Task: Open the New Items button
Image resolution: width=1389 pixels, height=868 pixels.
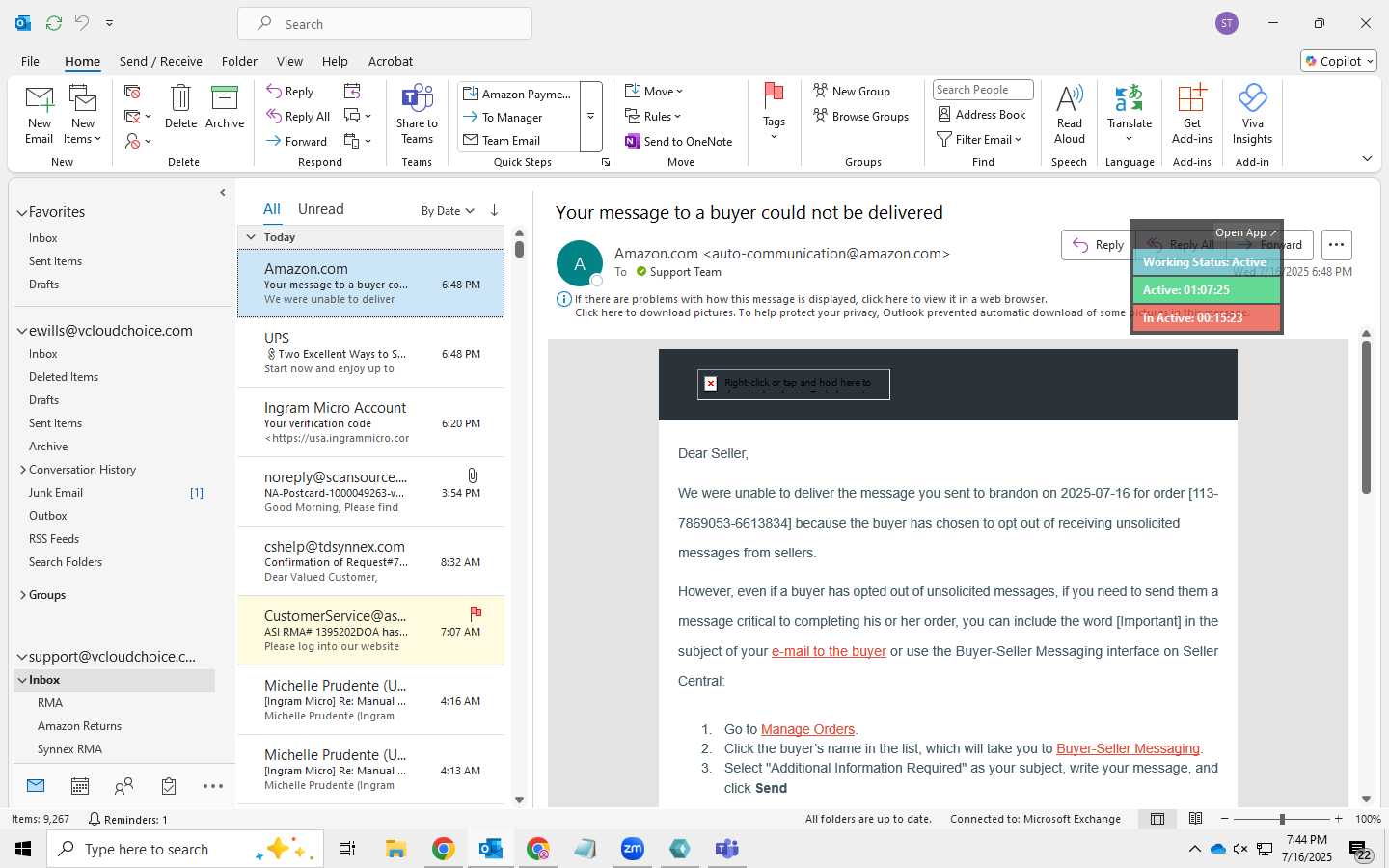Action: (83, 114)
